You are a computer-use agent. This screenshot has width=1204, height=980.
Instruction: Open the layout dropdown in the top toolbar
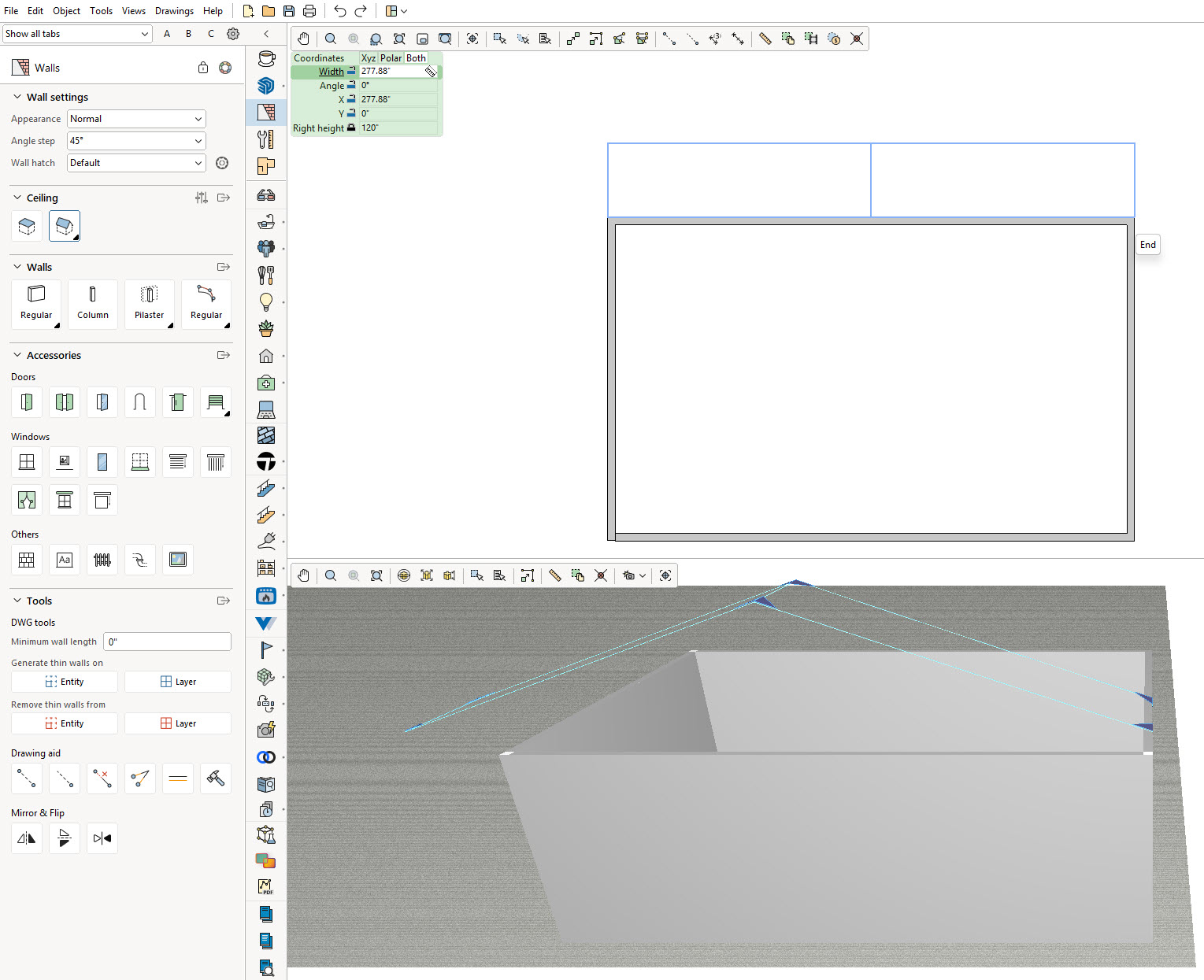coord(396,11)
